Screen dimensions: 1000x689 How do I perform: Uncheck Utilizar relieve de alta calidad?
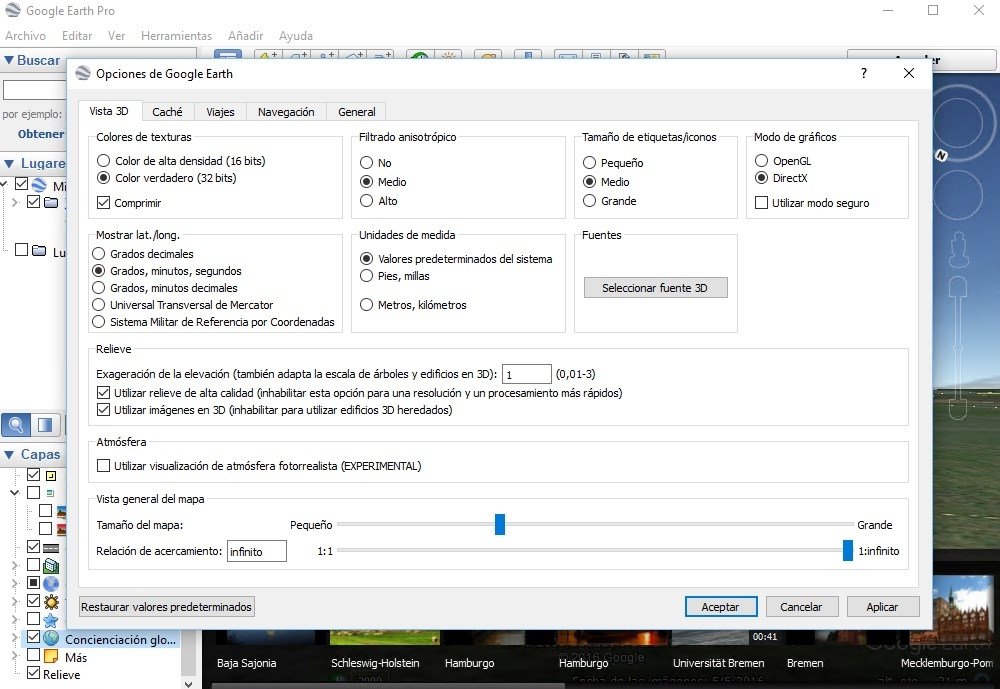click(103, 393)
